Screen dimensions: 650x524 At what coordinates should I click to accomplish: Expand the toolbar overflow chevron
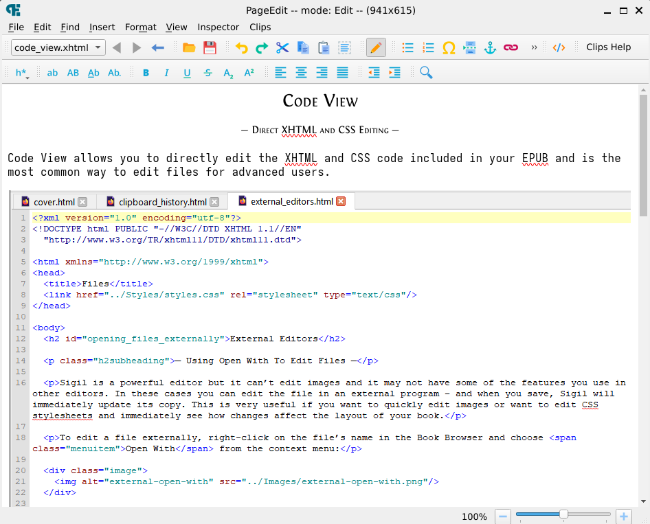[534, 47]
